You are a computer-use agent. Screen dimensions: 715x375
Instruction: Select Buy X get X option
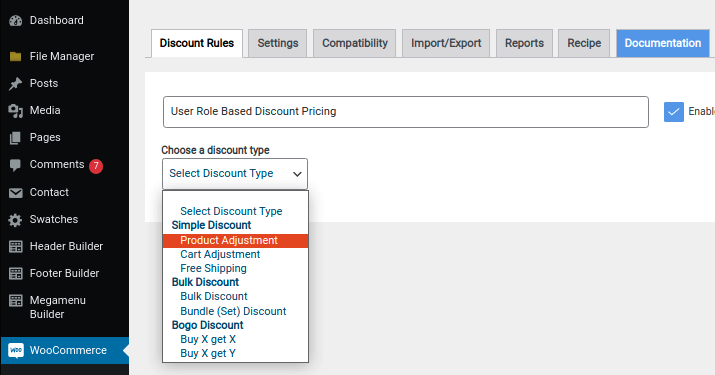tap(235, 339)
